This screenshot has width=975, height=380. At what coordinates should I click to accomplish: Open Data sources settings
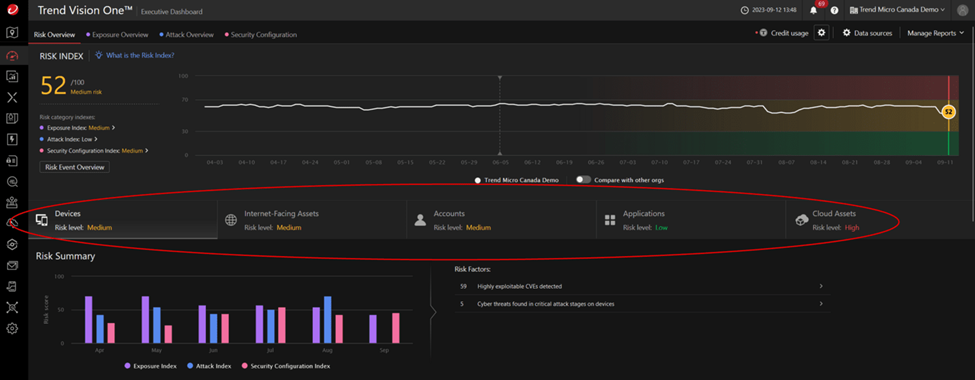coord(867,33)
